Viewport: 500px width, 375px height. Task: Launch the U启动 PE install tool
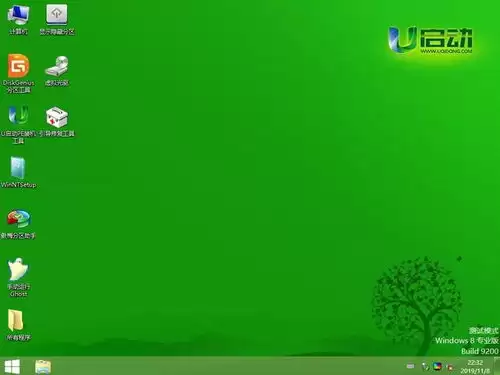18,125
